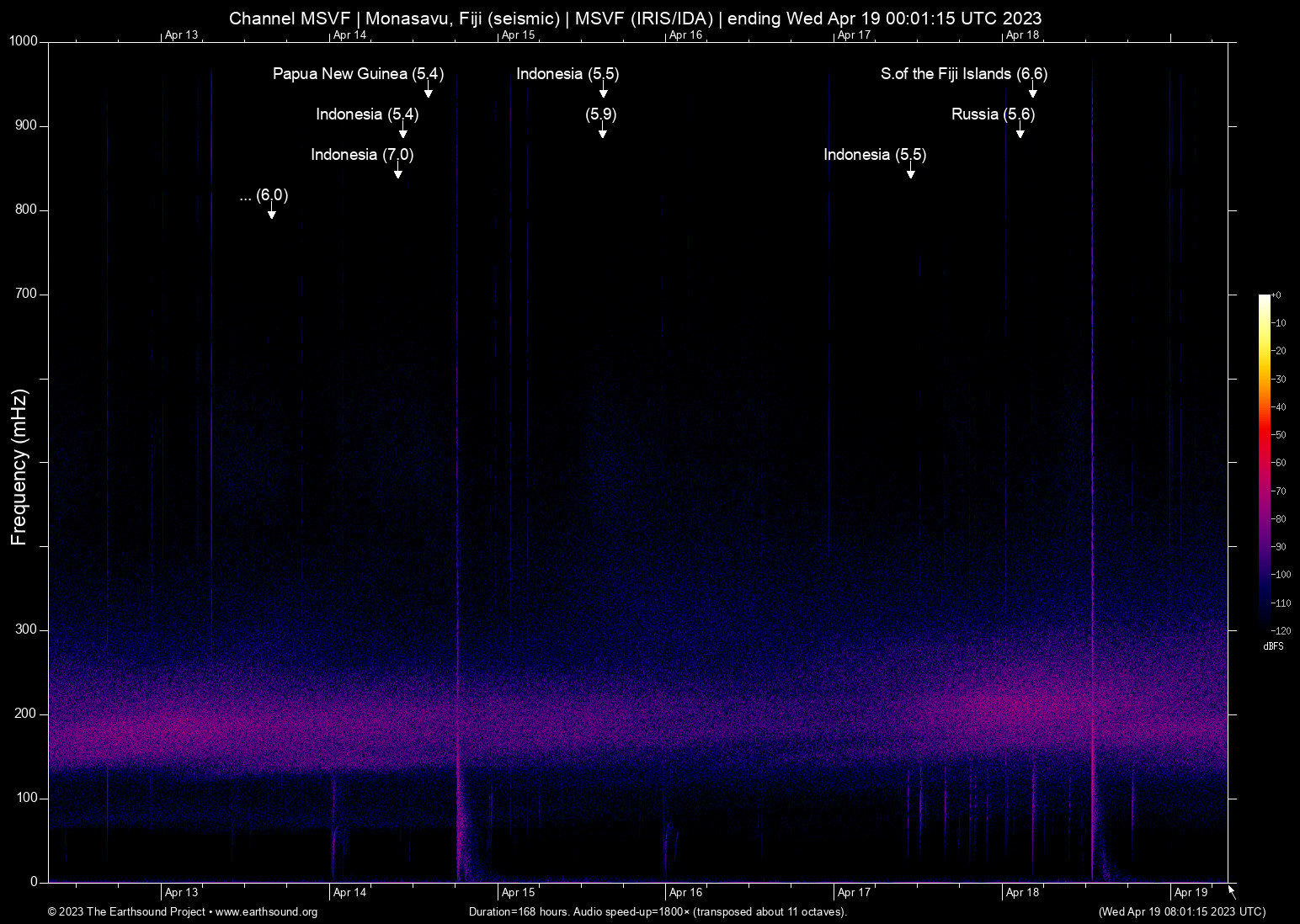Select the S.of the Fiji Islands (6.6) label
This screenshot has height=924, width=1300.
click(x=963, y=74)
